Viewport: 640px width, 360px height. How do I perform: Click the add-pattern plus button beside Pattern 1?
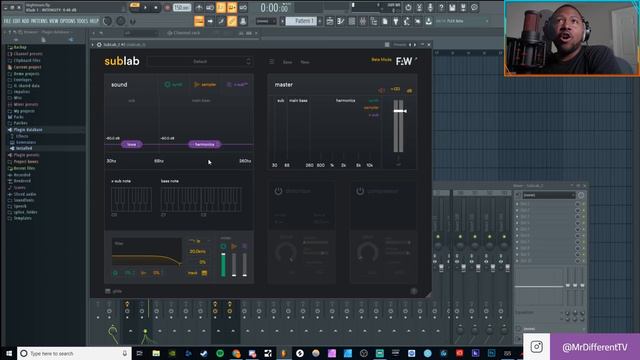[320, 21]
